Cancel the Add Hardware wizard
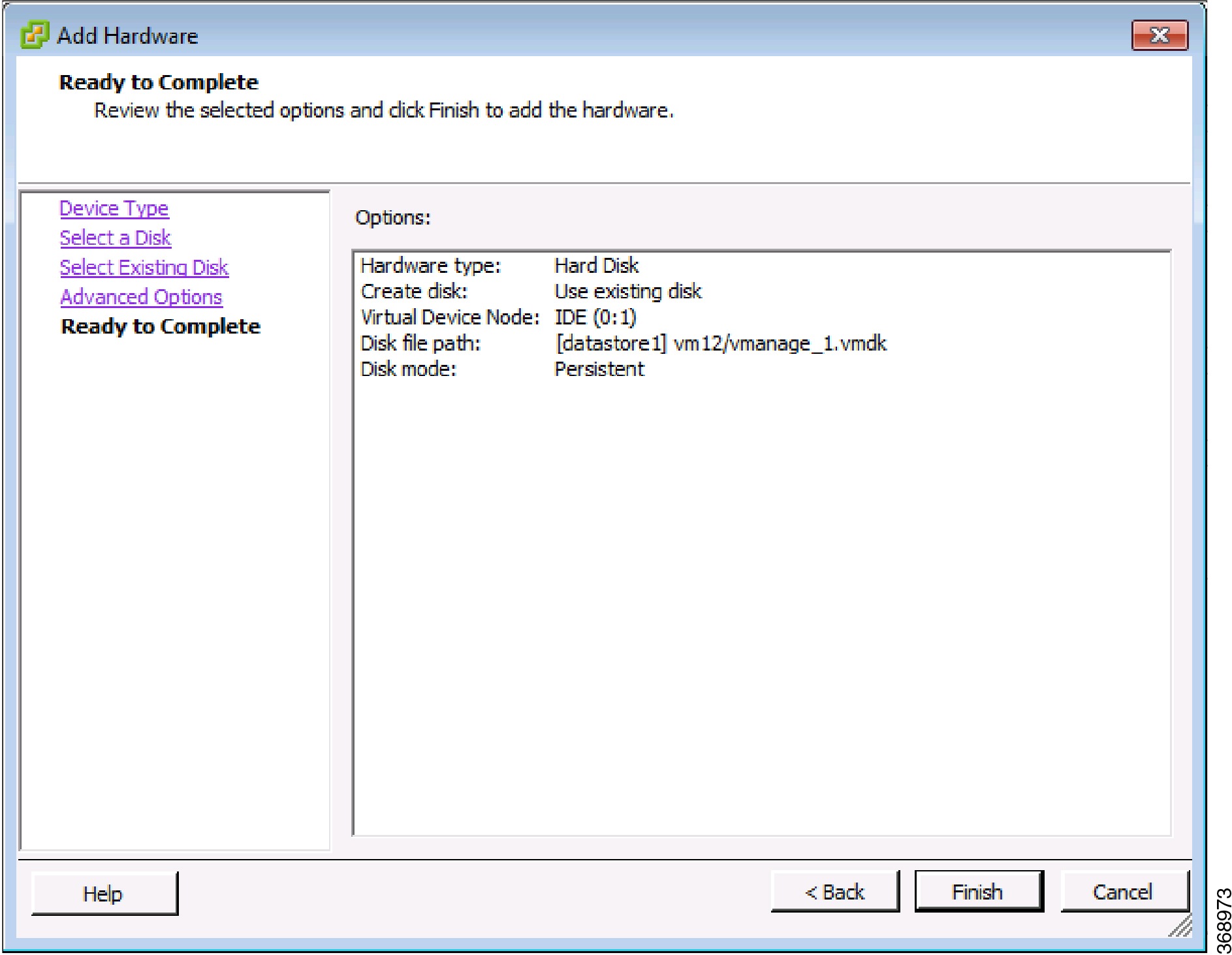Viewport: 1232px width, 955px height. 1122,891
